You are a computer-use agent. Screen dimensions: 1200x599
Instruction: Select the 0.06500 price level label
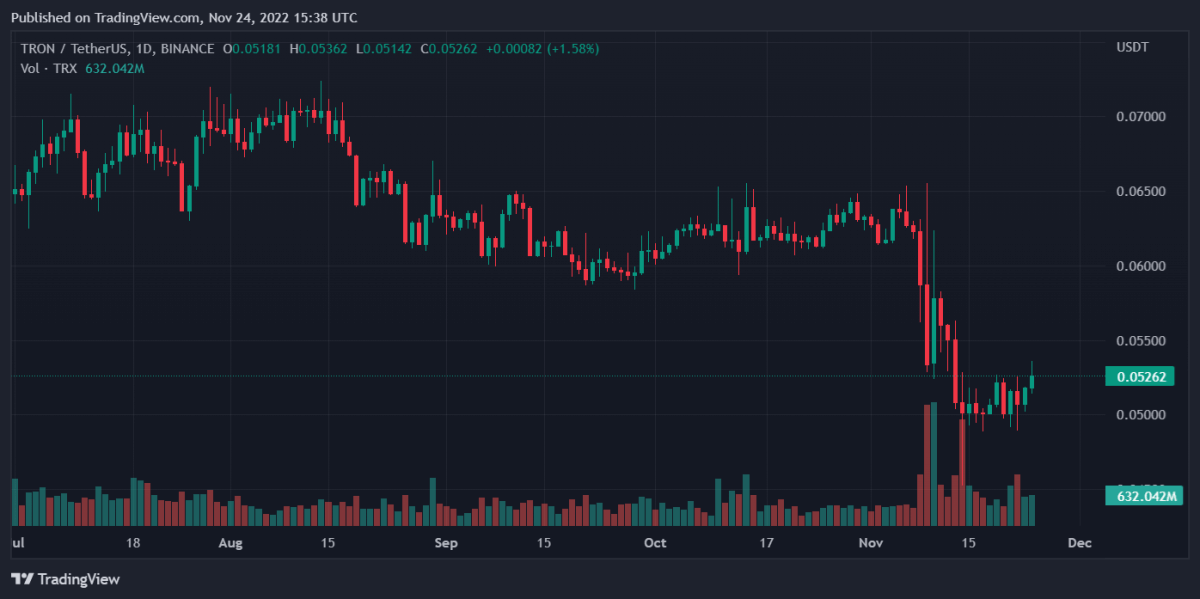pyautogui.click(x=1140, y=191)
